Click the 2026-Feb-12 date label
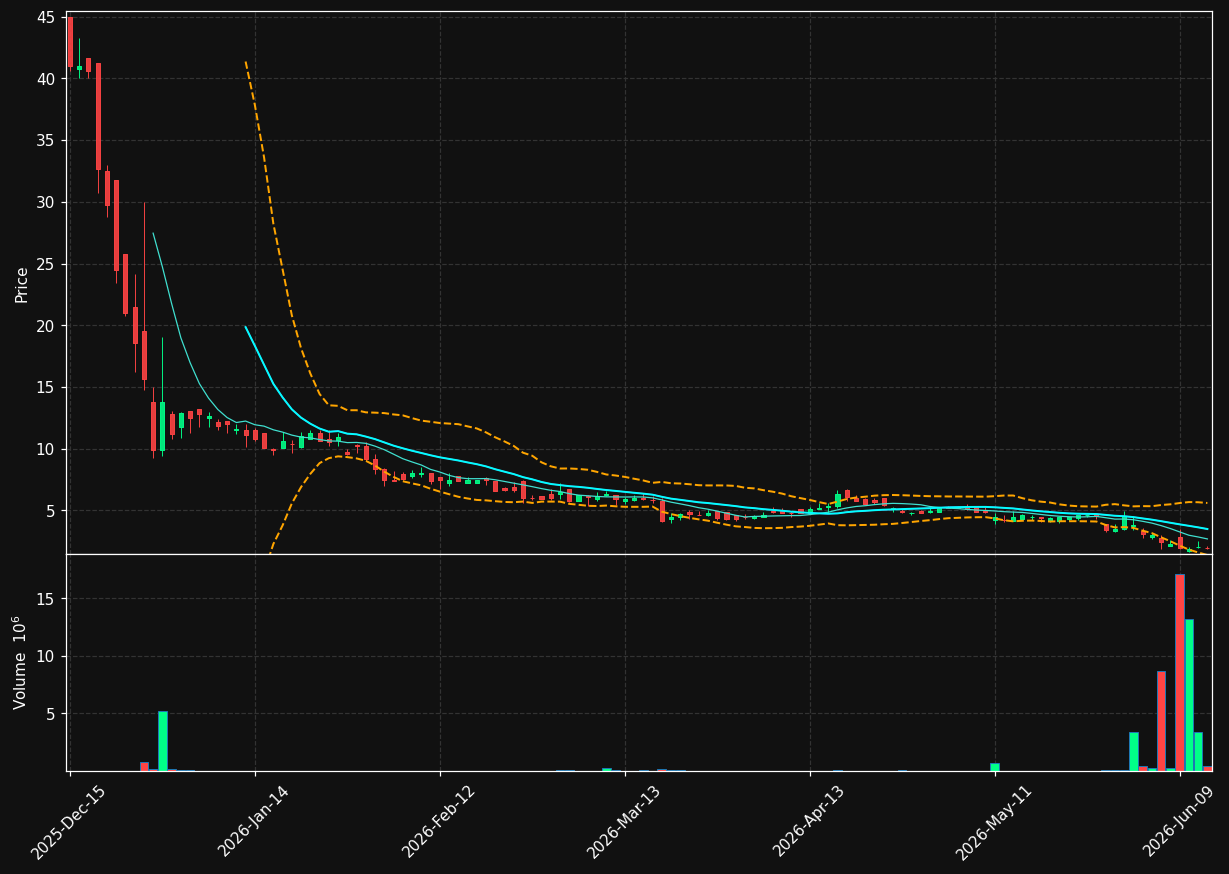This screenshot has height=874, width=1229. [438, 822]
